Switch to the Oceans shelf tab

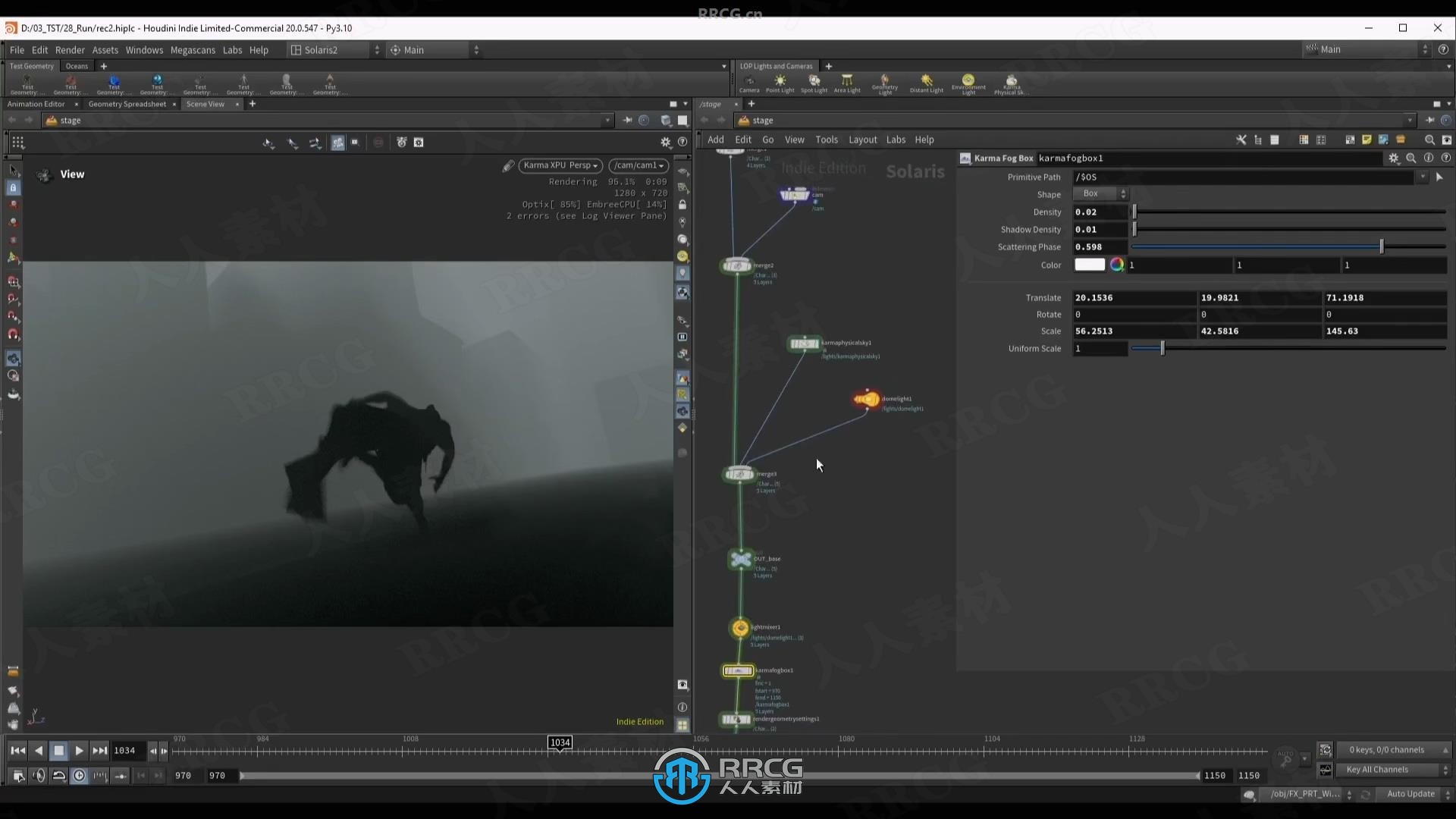(77, 66)
